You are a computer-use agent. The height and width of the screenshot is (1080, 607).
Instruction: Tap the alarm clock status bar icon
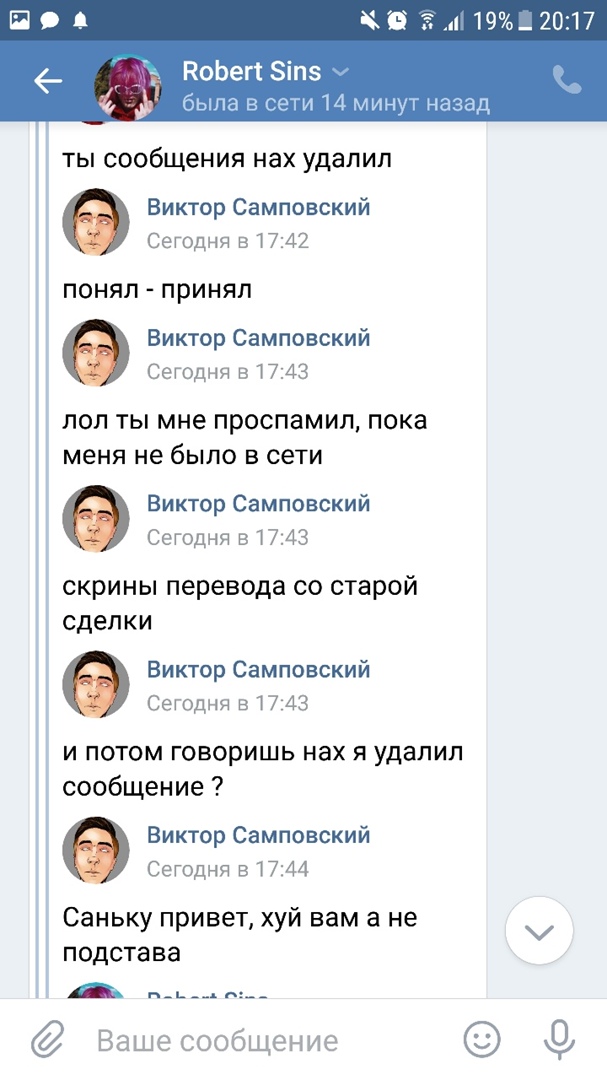398,20
